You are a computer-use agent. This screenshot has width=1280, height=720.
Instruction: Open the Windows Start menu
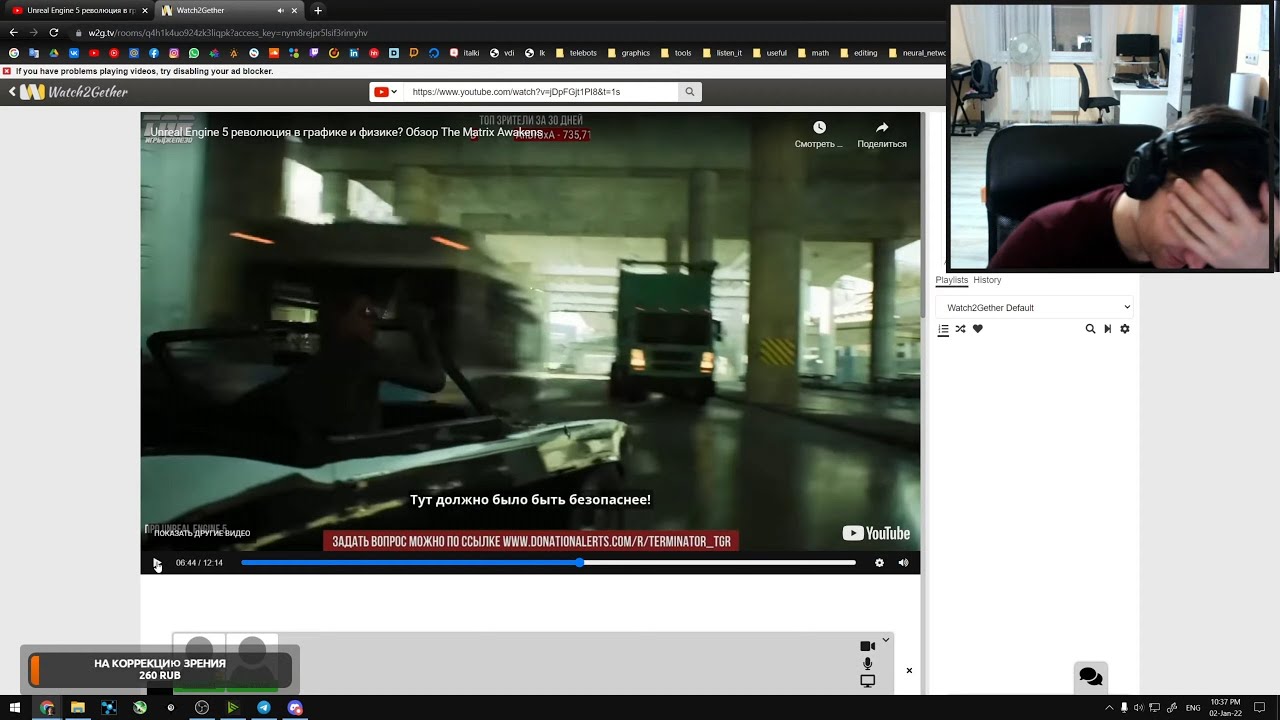pyautogui.click(x=15, y=708)
